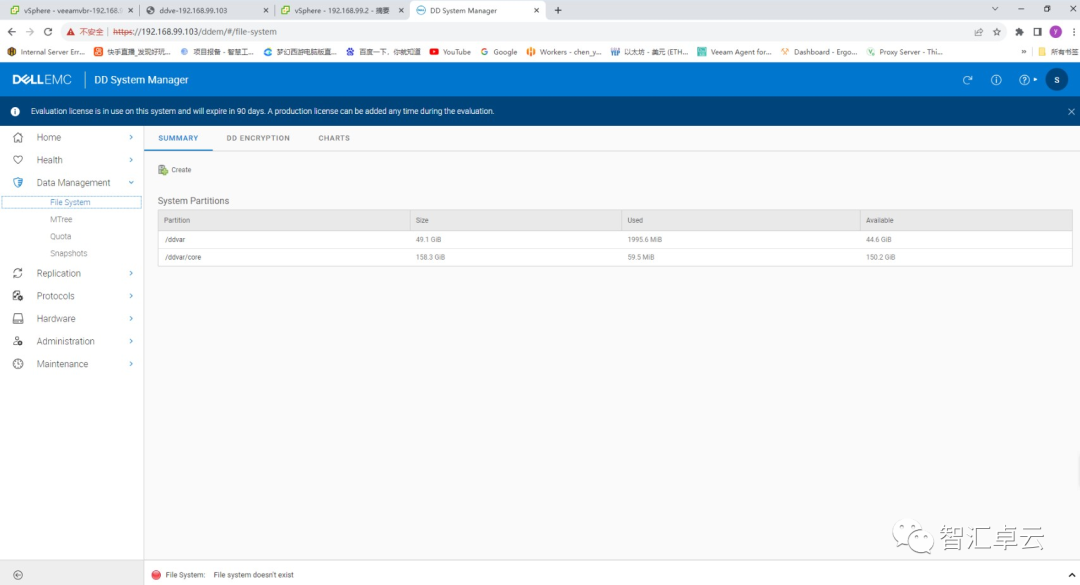Switch to the CHARTS tab
This screenshot has width=1080, height=585.
334,138
